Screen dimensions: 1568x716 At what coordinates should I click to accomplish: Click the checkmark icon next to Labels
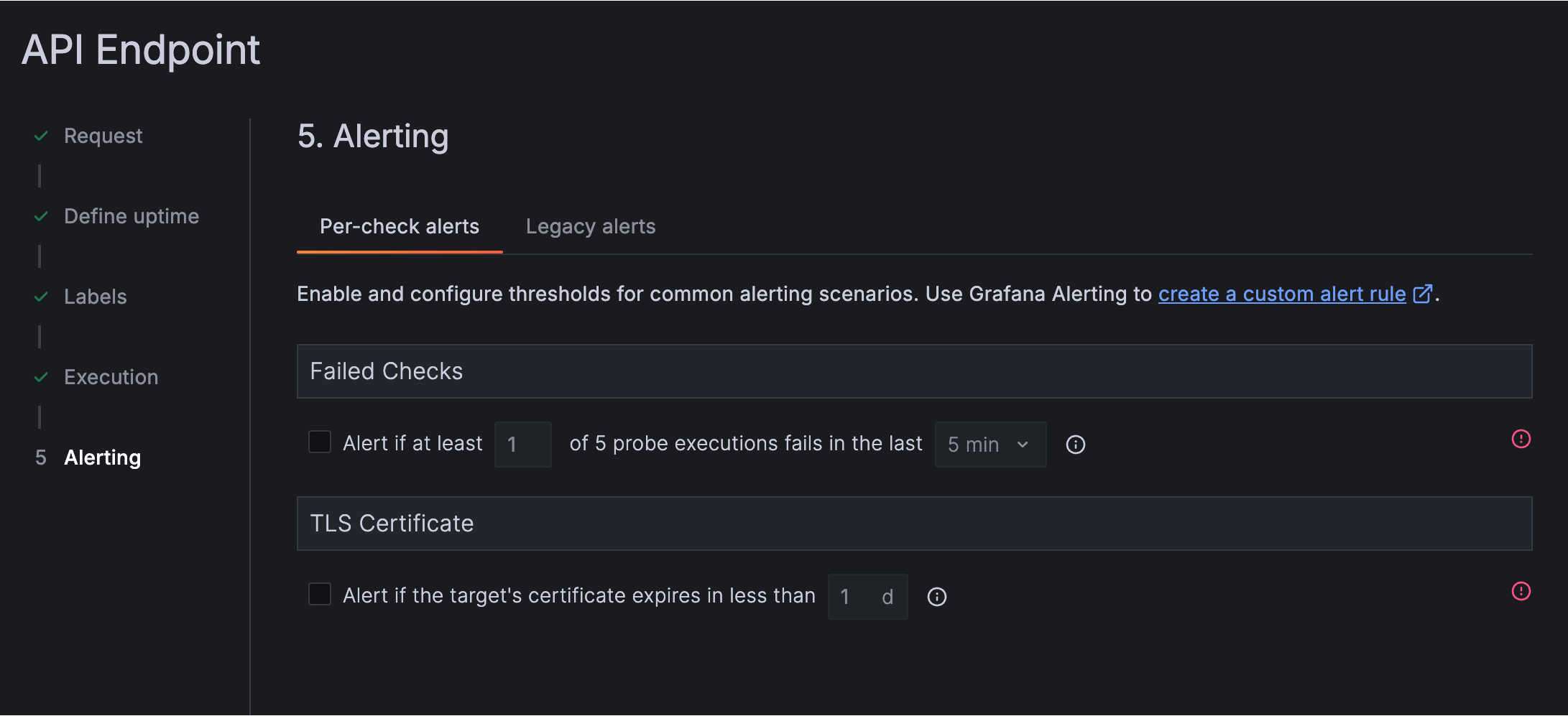[x=41, y=297]
